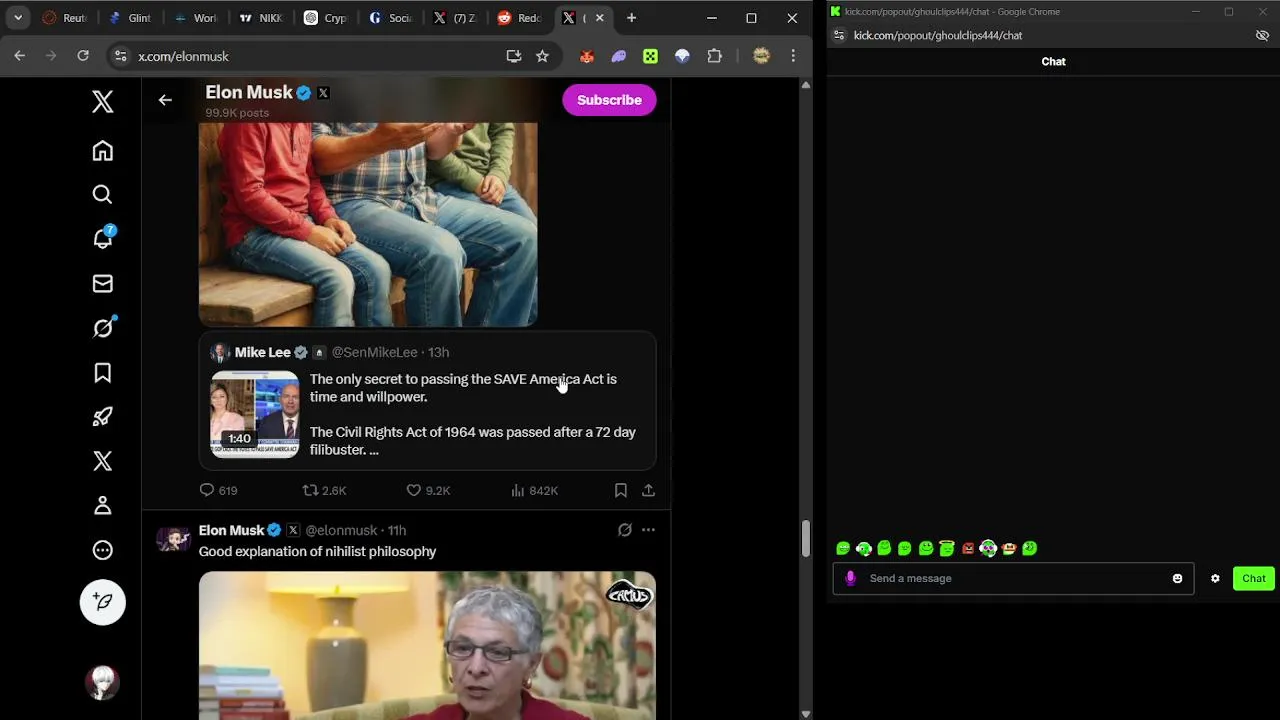Click Elon Musk verified badge in header
The image size is (1280, 720).
click(304, 93)
